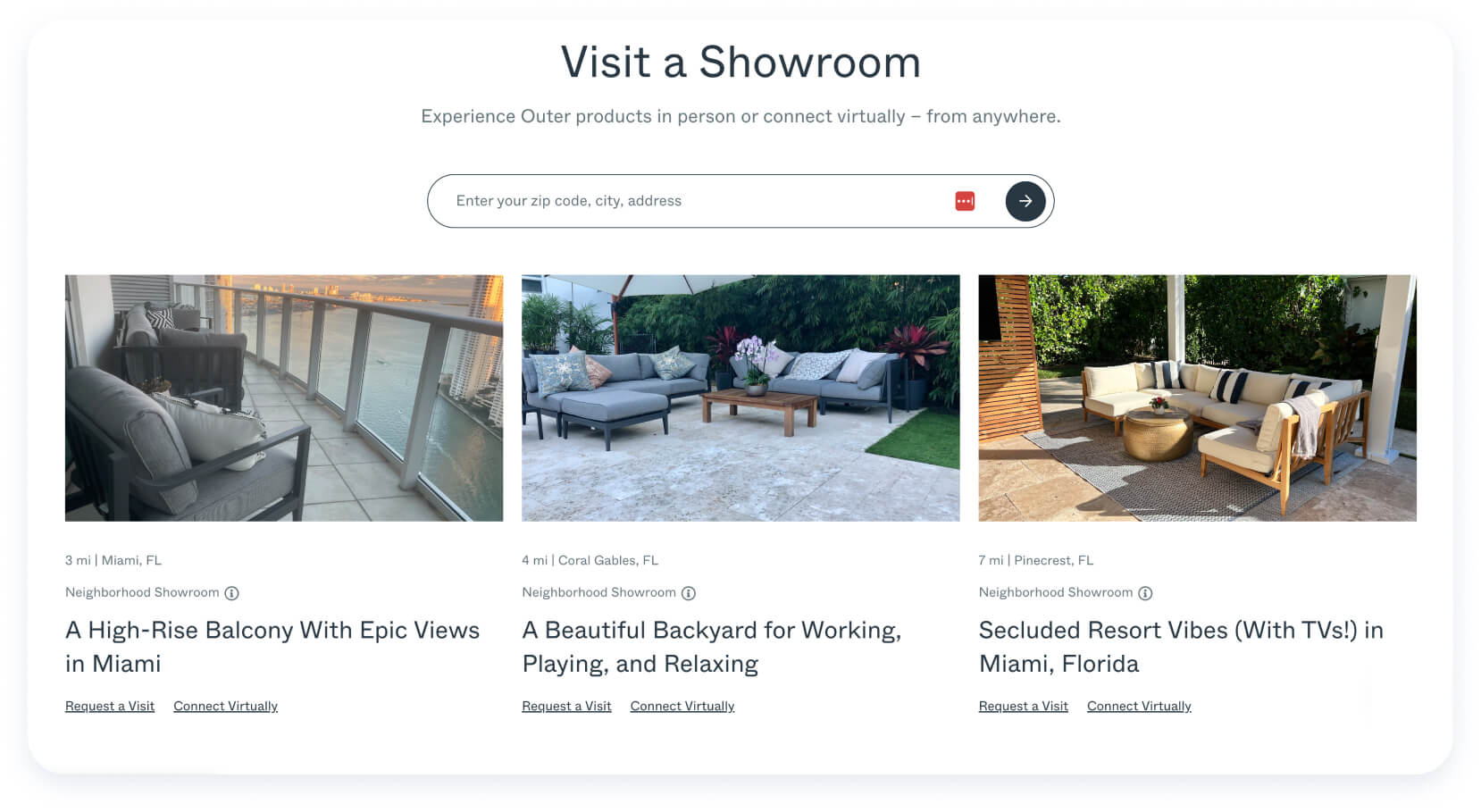Request a Visit for Coral Gables backyard
The height and width of the screenshot is (812, 1481).
click(x=566, y=706)
